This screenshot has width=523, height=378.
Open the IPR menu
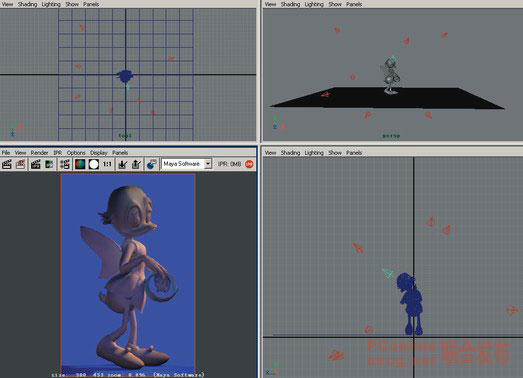coord(58,153)
